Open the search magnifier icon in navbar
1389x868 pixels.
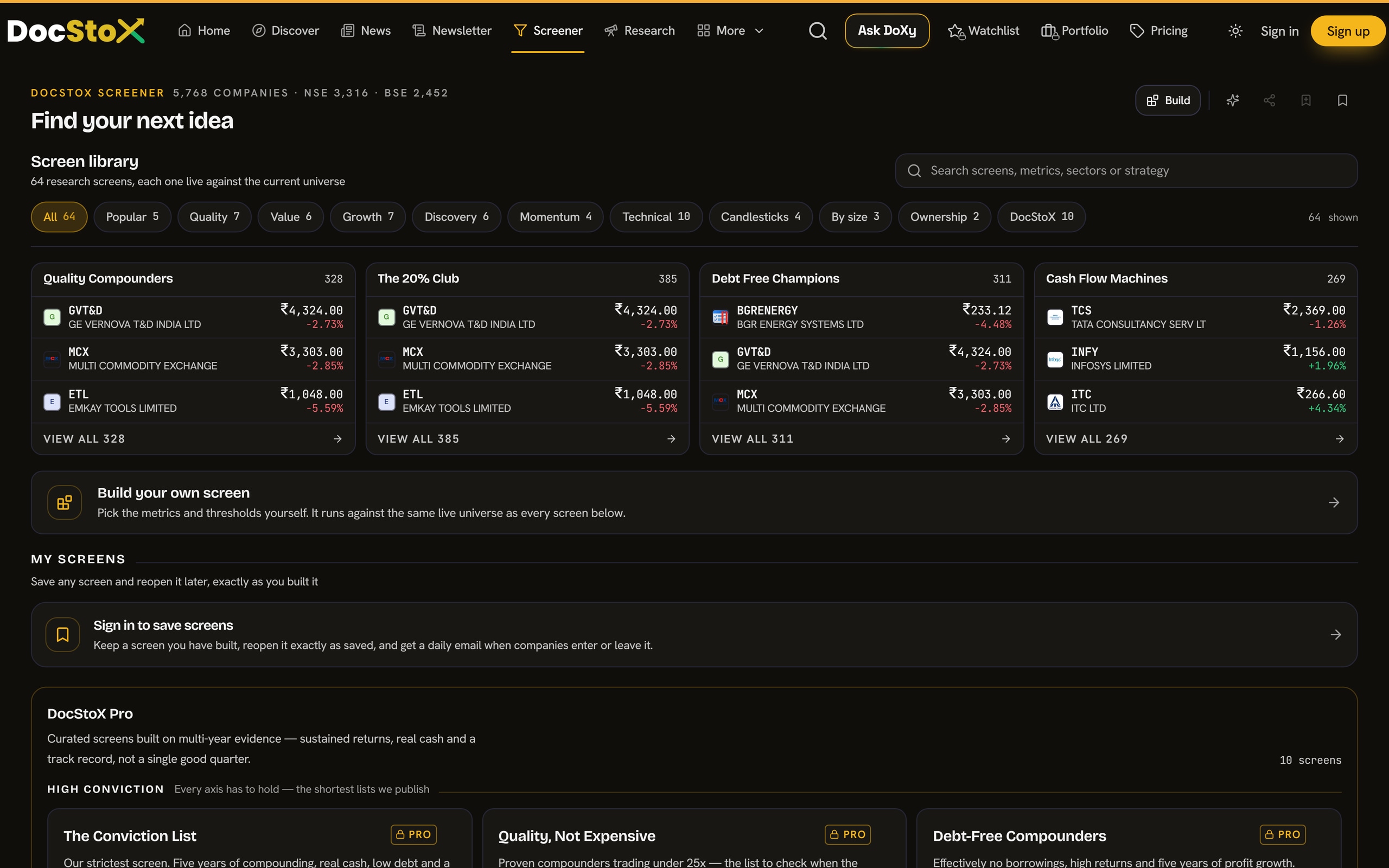coord(818,31)
